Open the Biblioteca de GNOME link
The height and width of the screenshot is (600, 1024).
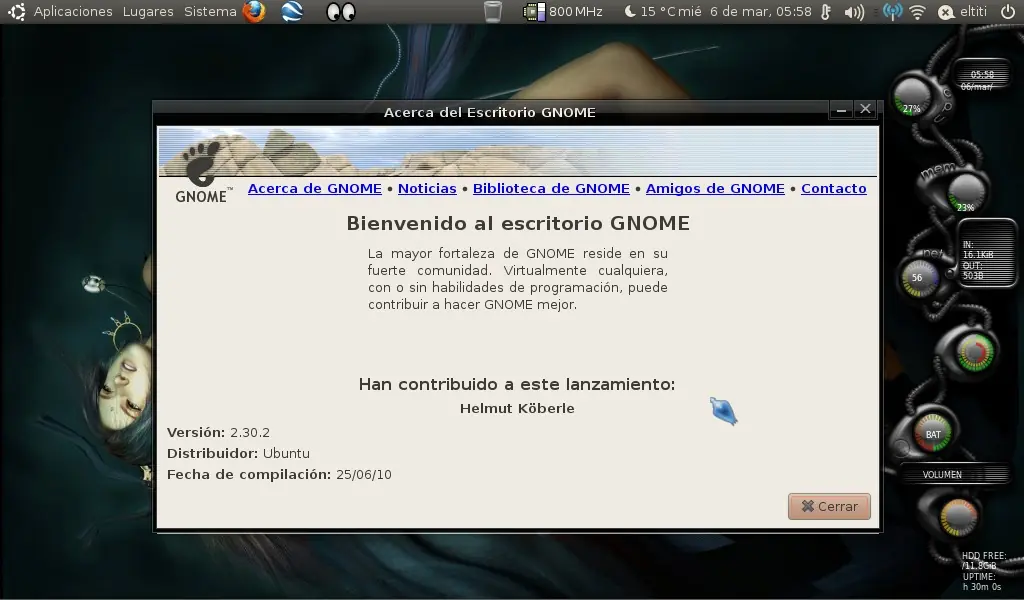[x=551, y=189]
